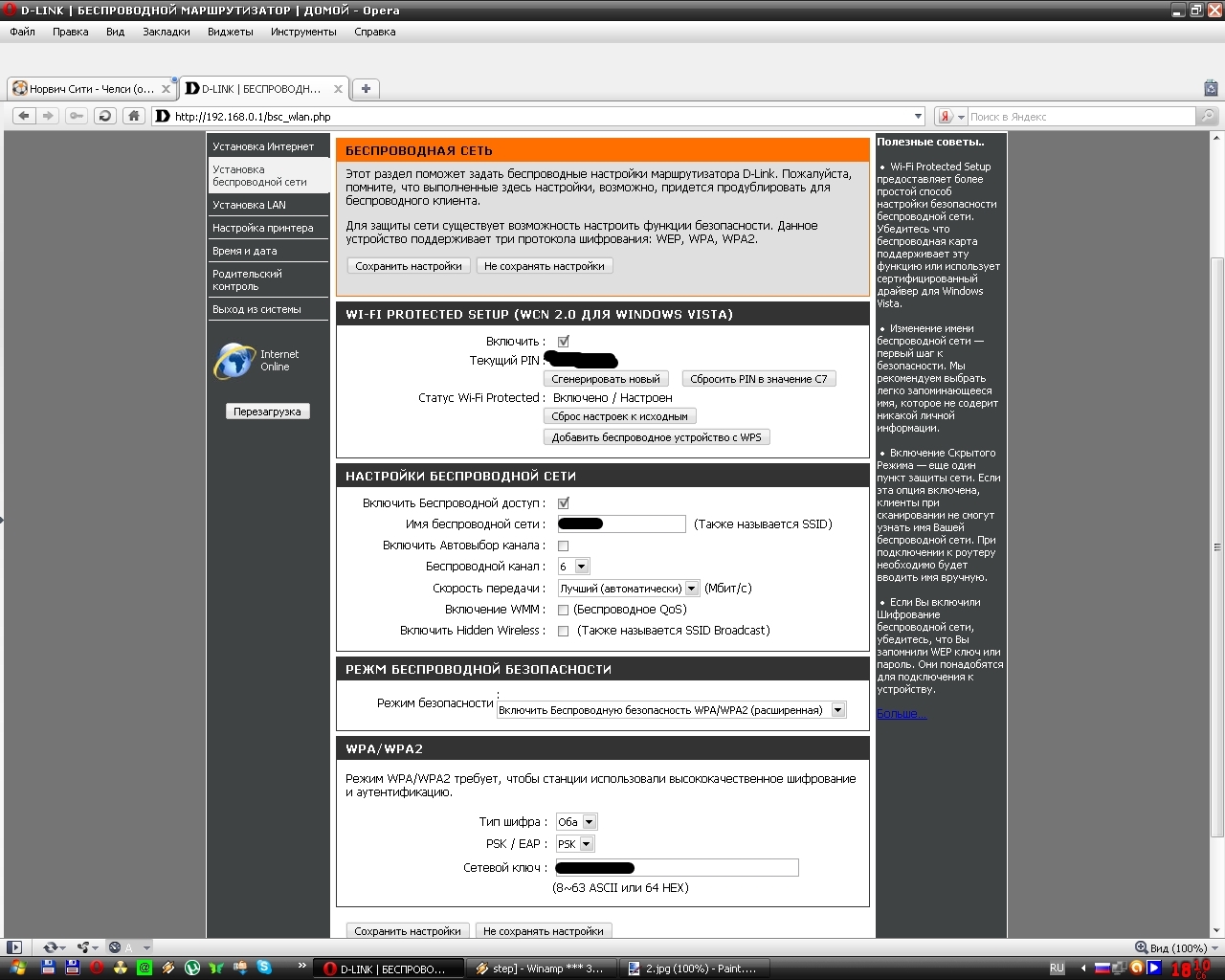Click the RU language indicator
This screenshot has width=1225, height=980.
1058,969
